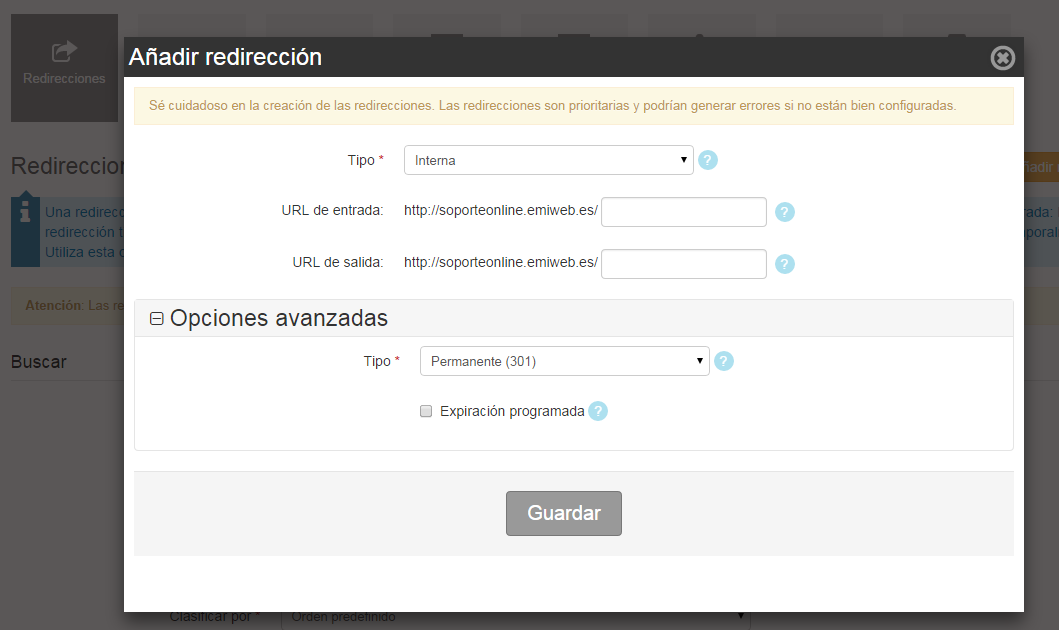This screenshot has height=630, width=1059.
Task: Click the URL de entrada label
Action: (332, 211)
